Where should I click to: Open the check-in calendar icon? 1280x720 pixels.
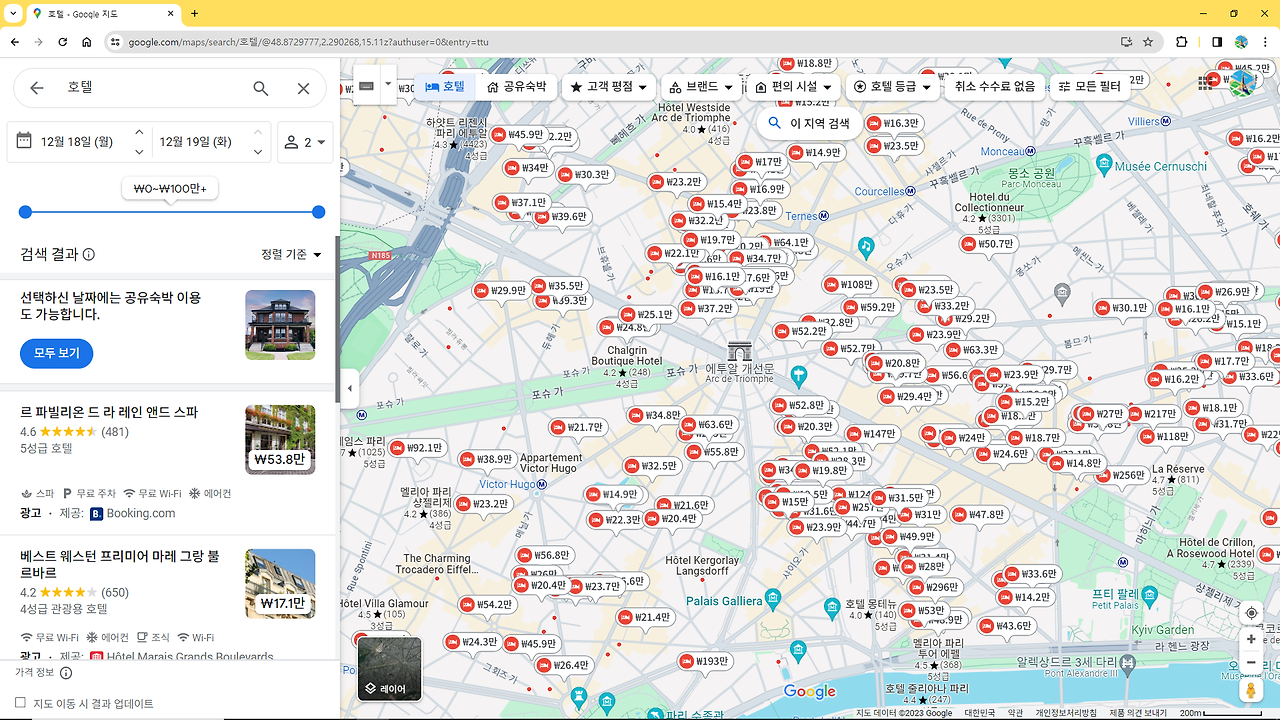[x=24, y=141]
